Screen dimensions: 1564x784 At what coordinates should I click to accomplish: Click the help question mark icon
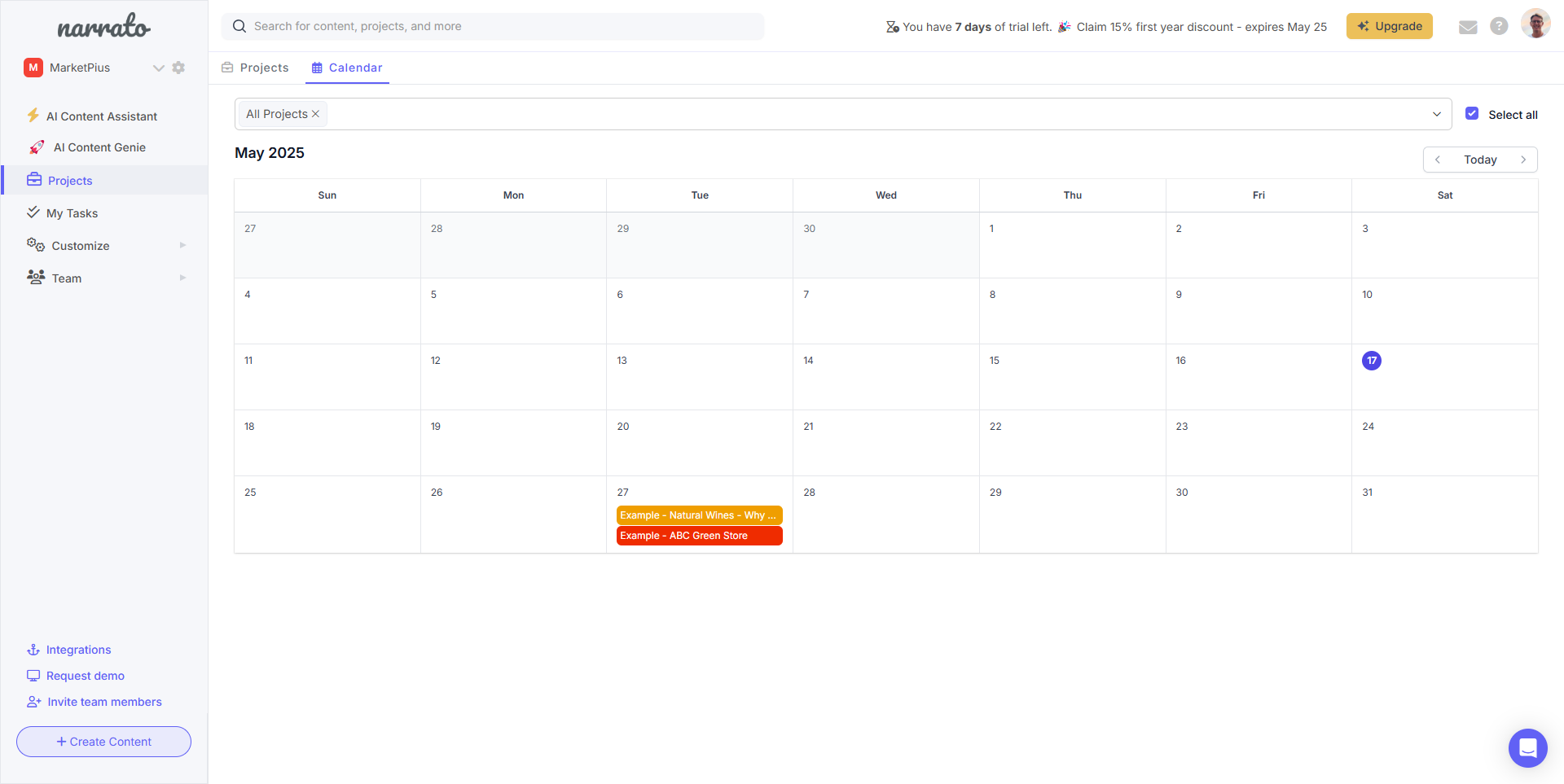tap(1499, 26)
